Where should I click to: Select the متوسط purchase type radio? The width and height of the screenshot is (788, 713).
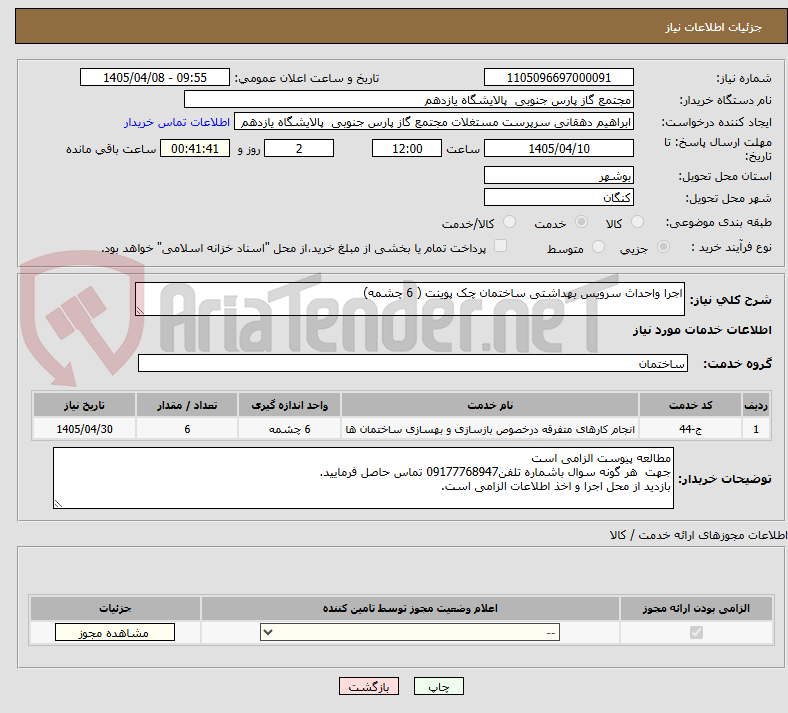pos(598,247)
